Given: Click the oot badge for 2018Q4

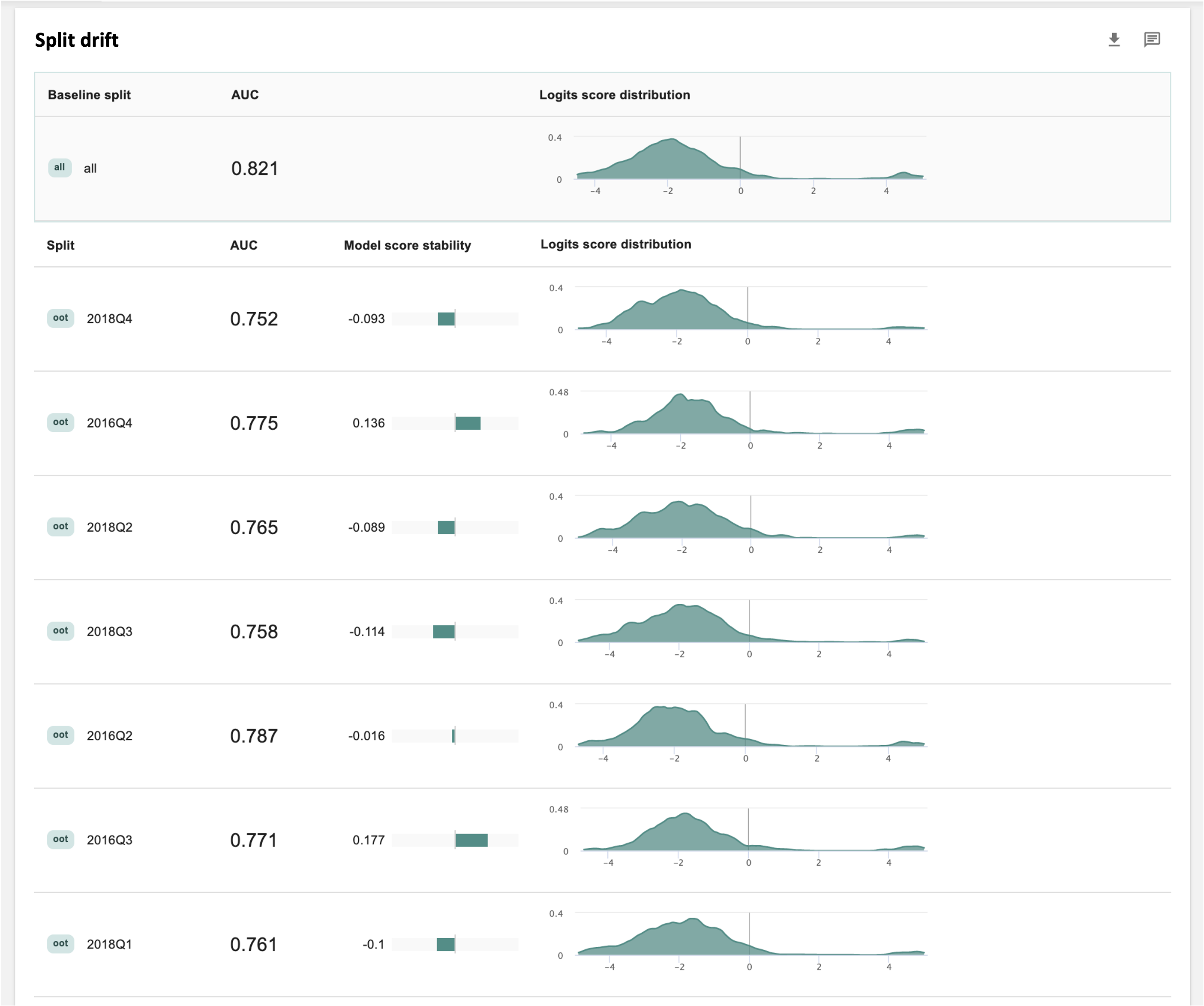Looking at the screenshot, I should [x=60, y=318].
